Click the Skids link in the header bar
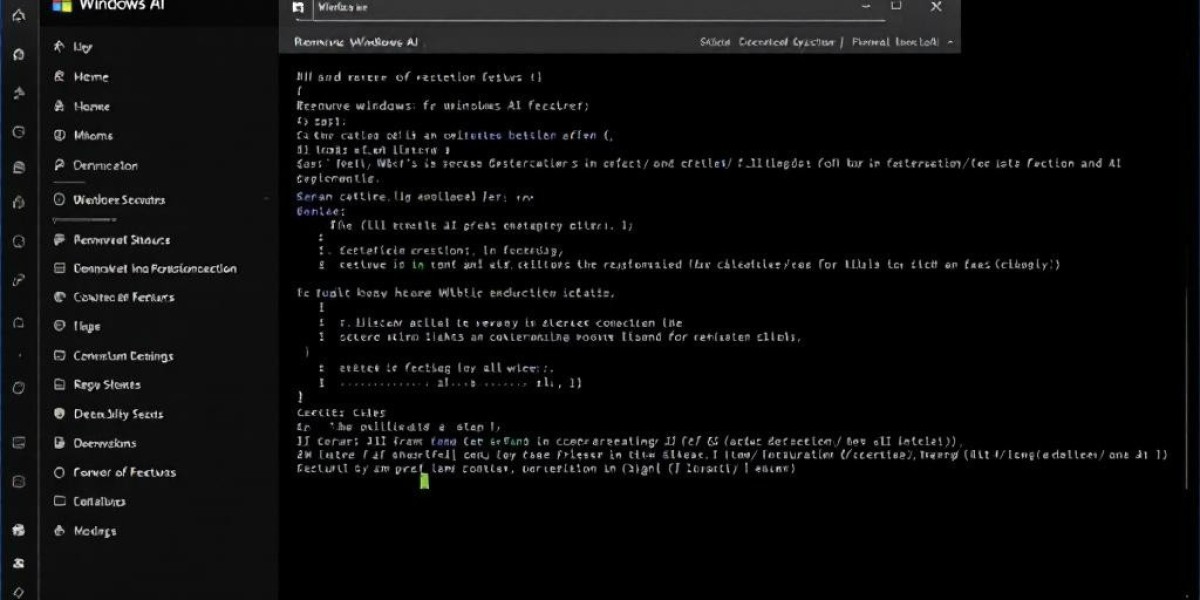Viewport: 1200px width, 600px height. [x=714, y=43]
